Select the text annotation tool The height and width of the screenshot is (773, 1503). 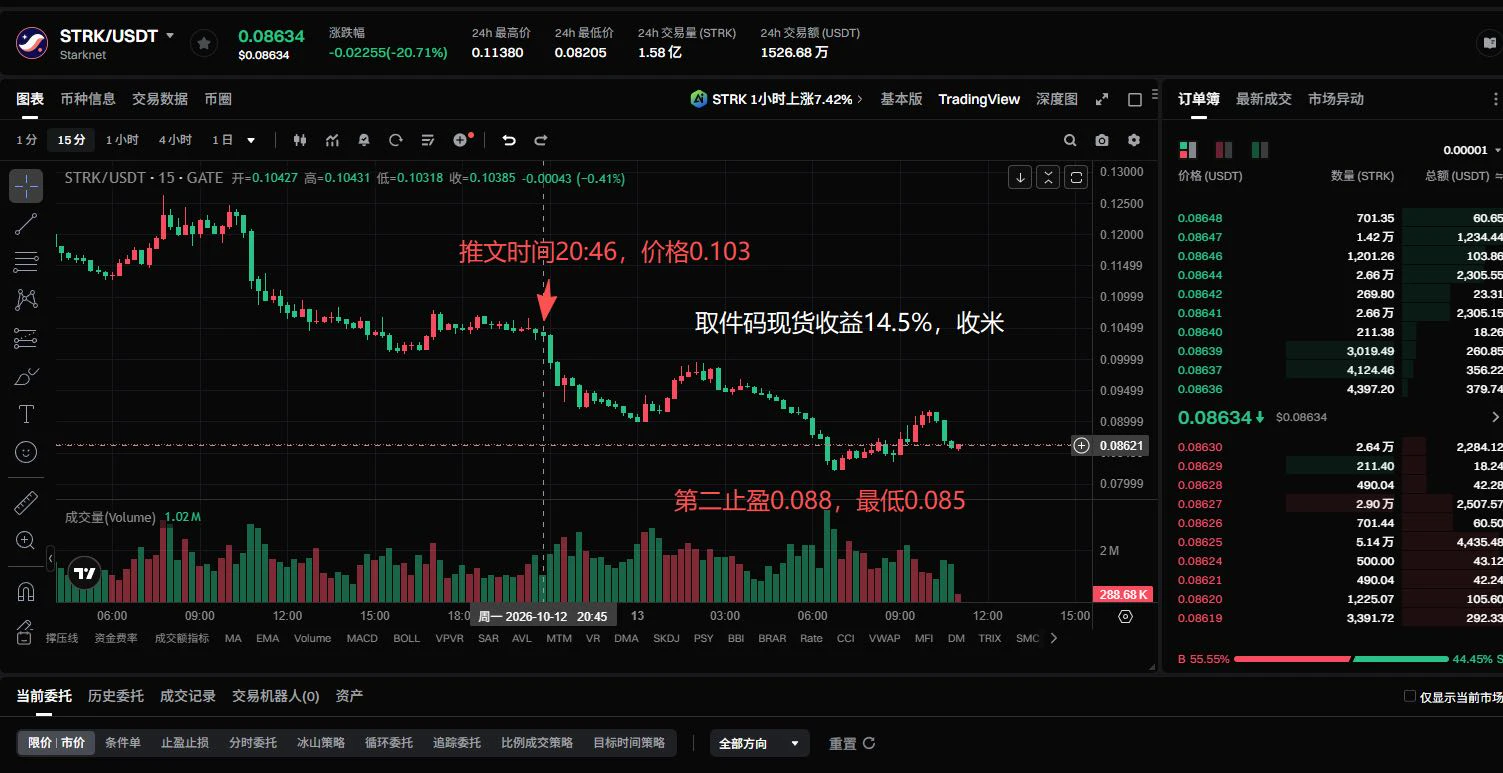click(26, 414)
